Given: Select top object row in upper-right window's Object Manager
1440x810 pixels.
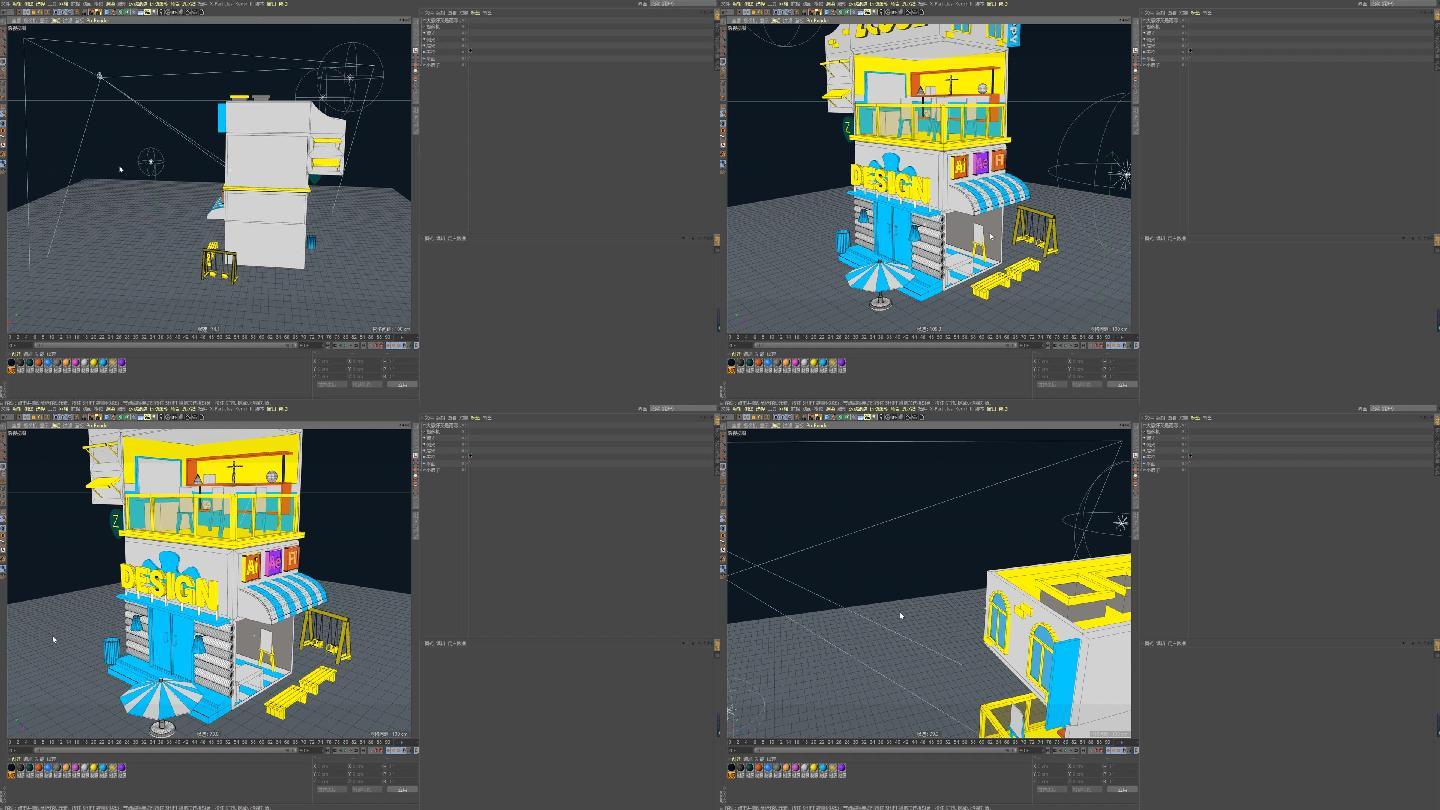Looking at the screenshot, I should coord(1288,19).
